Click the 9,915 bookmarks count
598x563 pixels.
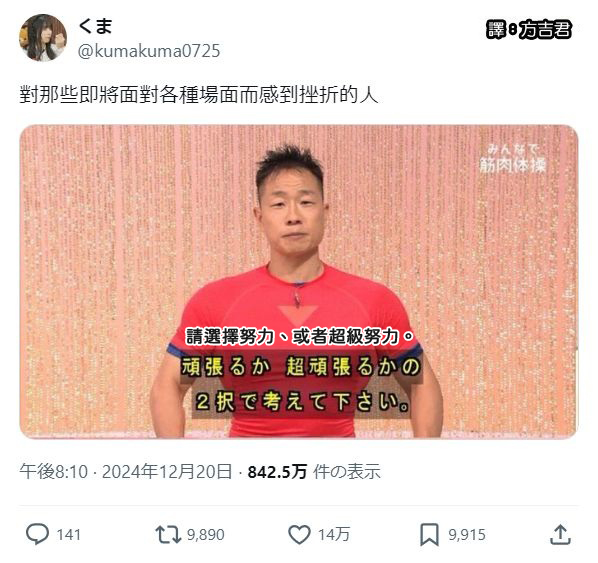(467, 535)
